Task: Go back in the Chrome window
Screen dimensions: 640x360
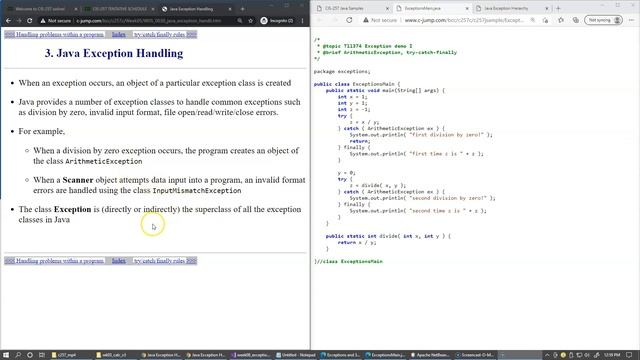Action: (x=9, y=20)
